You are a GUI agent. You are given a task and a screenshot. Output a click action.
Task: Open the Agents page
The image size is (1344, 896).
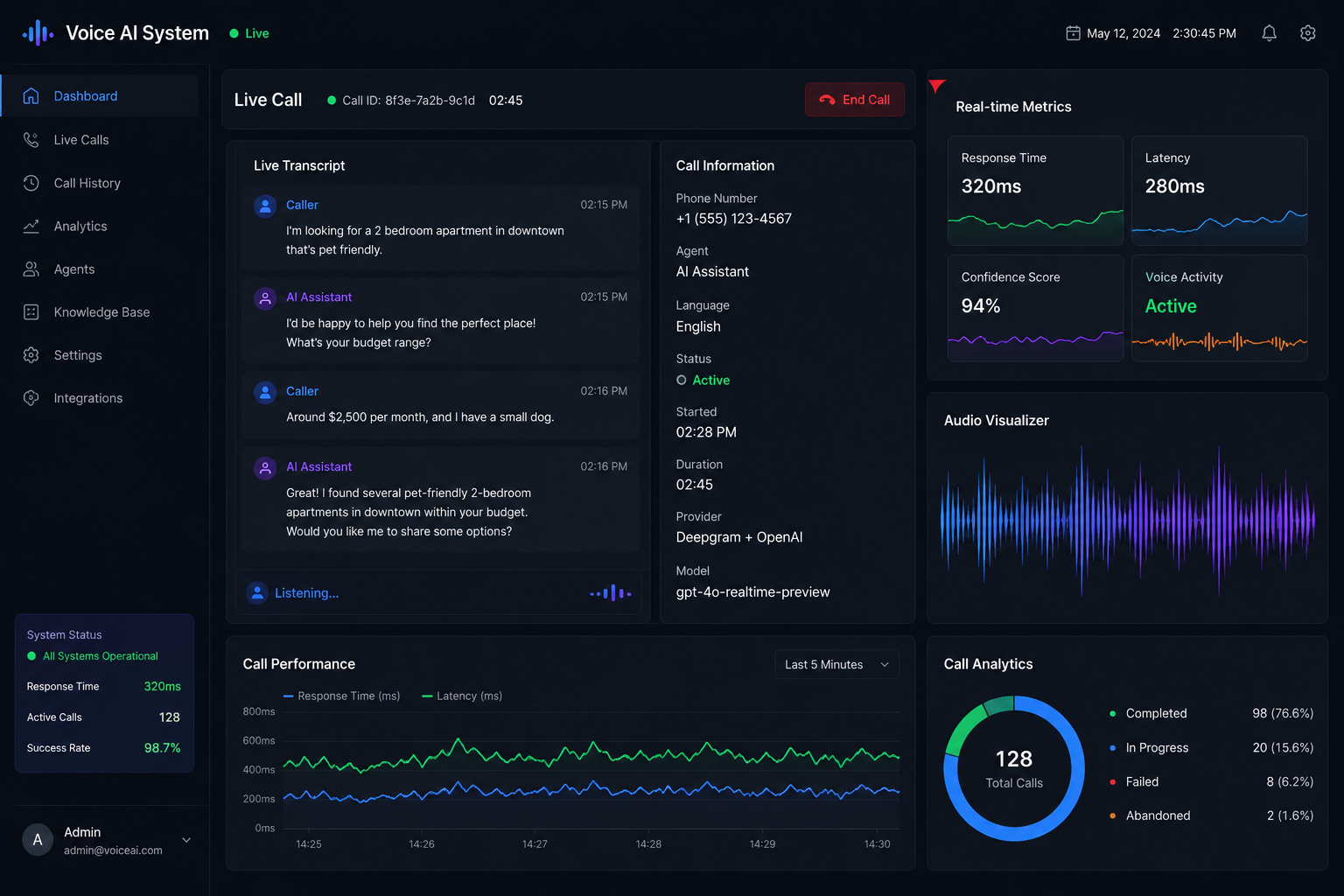tap(100, 269)
